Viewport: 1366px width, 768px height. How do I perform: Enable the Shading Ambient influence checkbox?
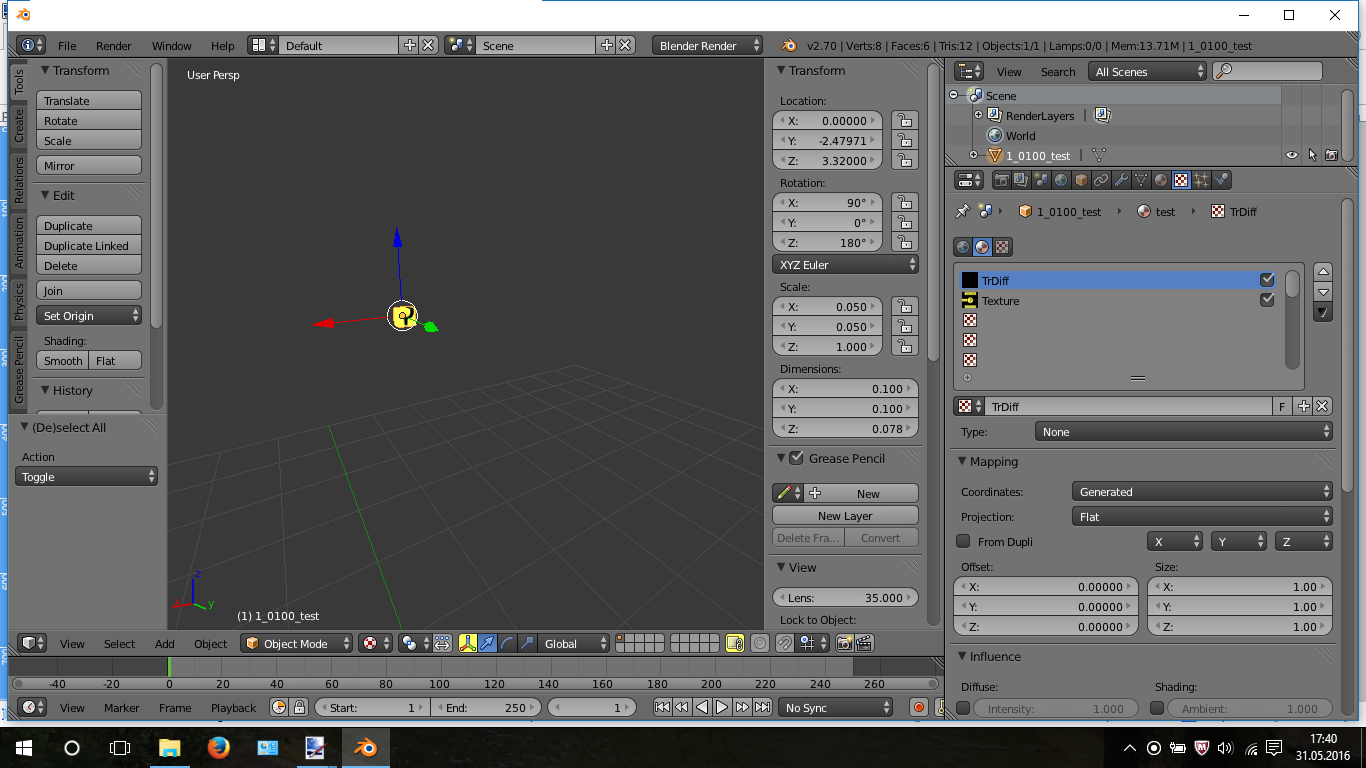[x=1157, y=708]
